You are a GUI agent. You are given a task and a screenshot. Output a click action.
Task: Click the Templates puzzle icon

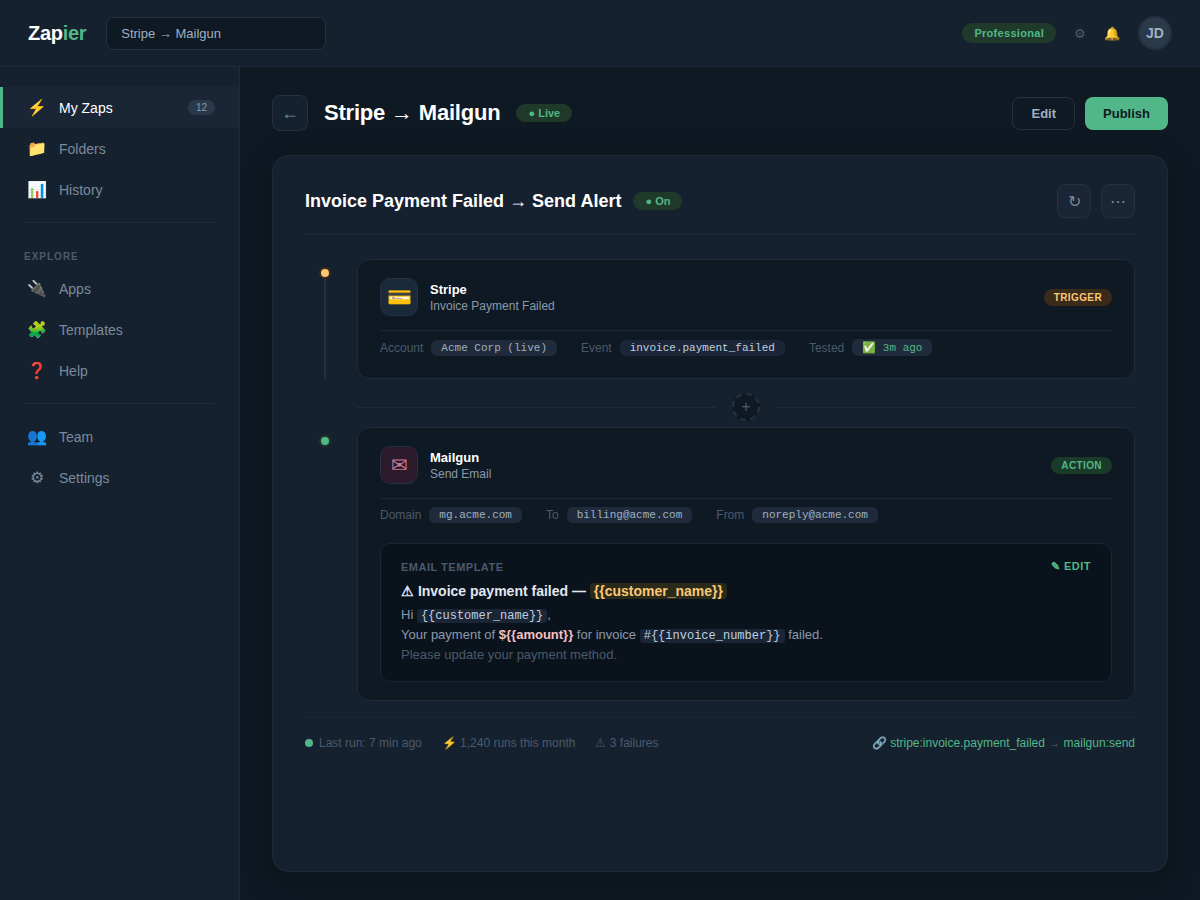click(x=37, y=329)
